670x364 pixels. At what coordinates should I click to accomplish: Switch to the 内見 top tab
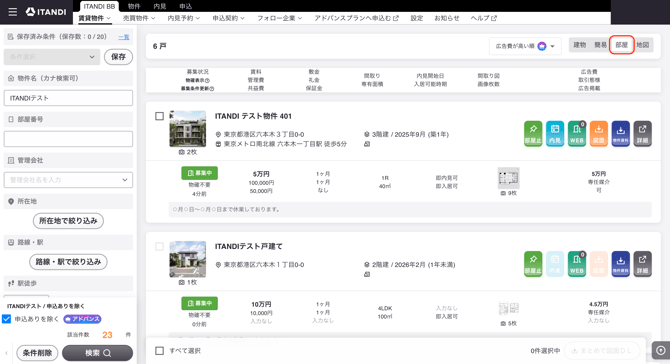160,6
